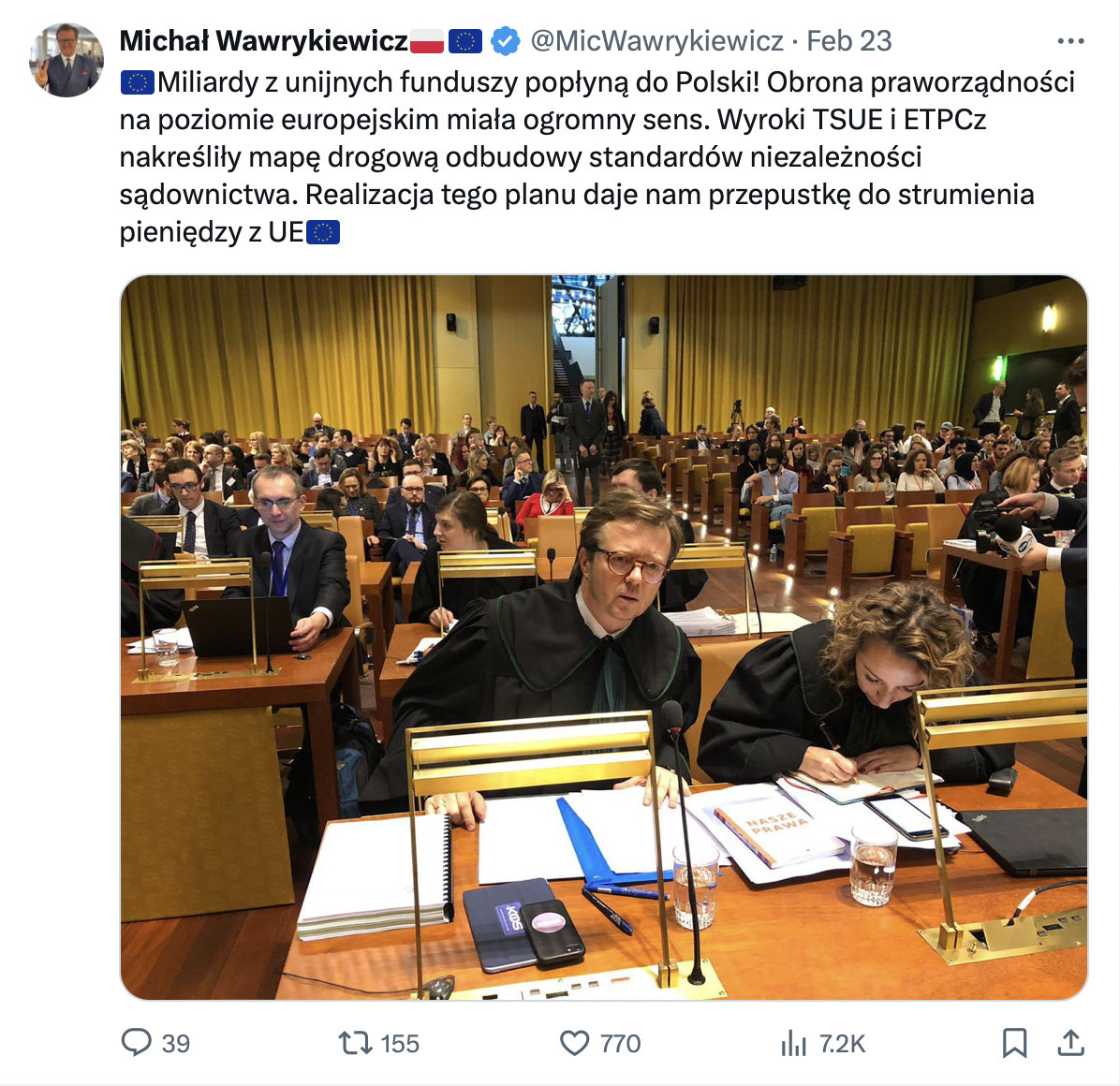Like the tweet with heart icon
This screenshot has height=1086, width=1120.
(574, 1043)
